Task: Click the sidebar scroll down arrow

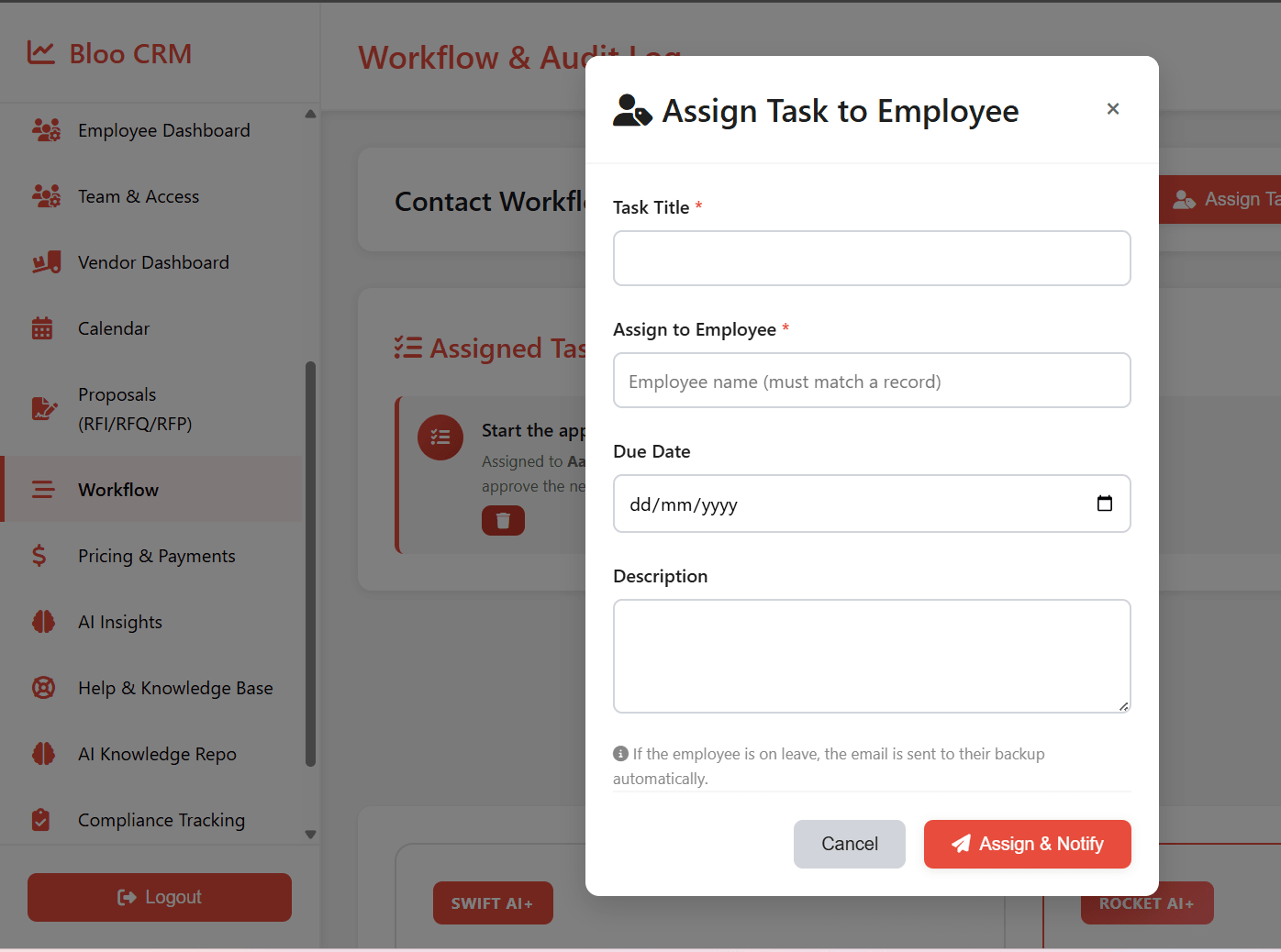Action: pos(310,835)
